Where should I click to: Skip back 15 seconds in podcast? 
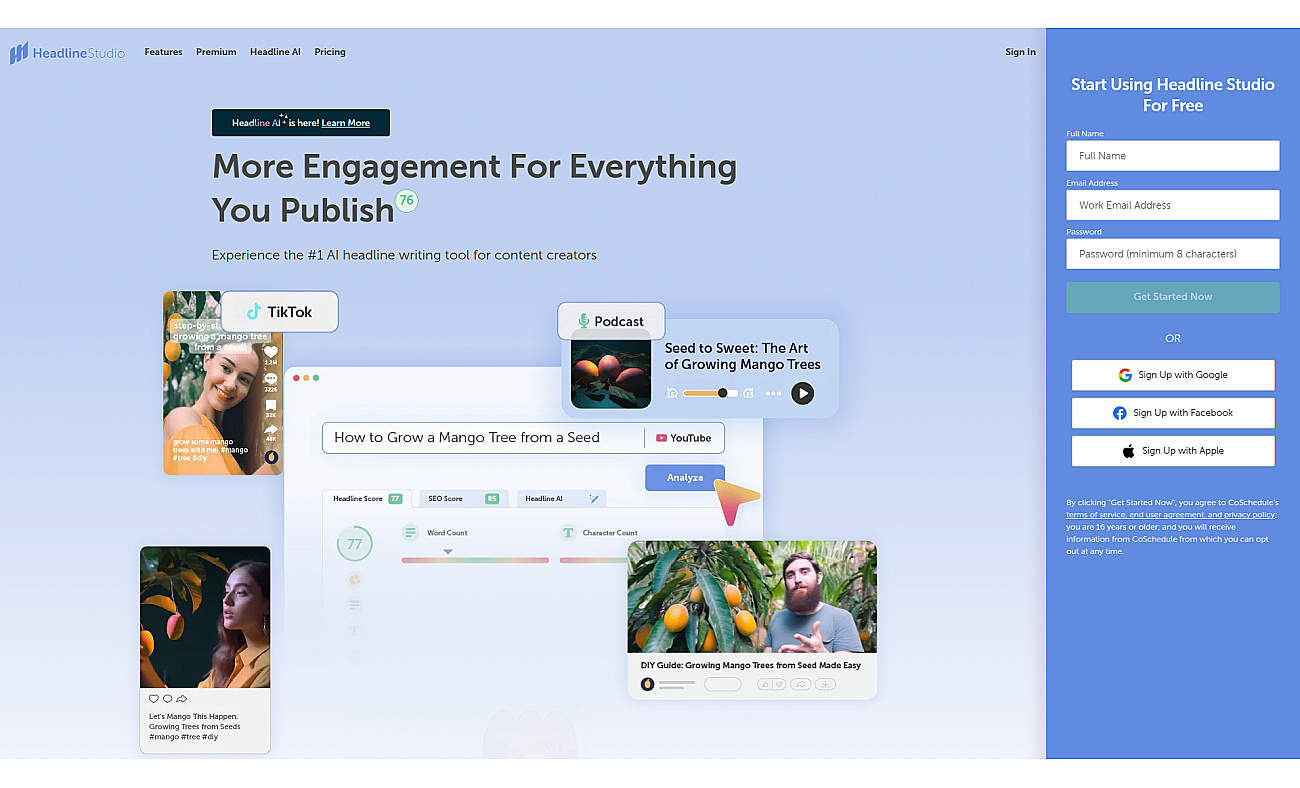tap(673, 393)
